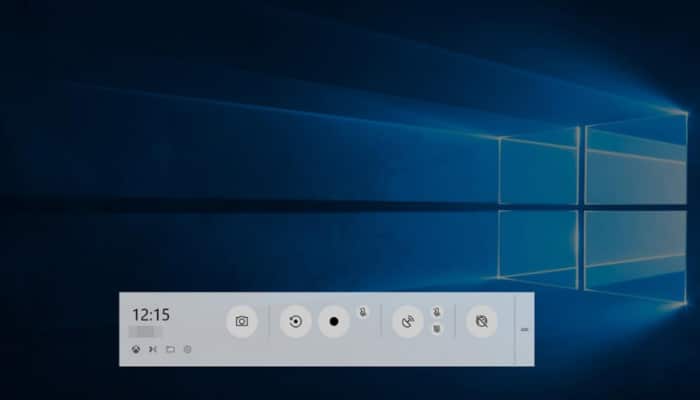This screenshot has width=700, height=400.
Task: Take a screenshot with the camera button
Action: tap(242, 321)
